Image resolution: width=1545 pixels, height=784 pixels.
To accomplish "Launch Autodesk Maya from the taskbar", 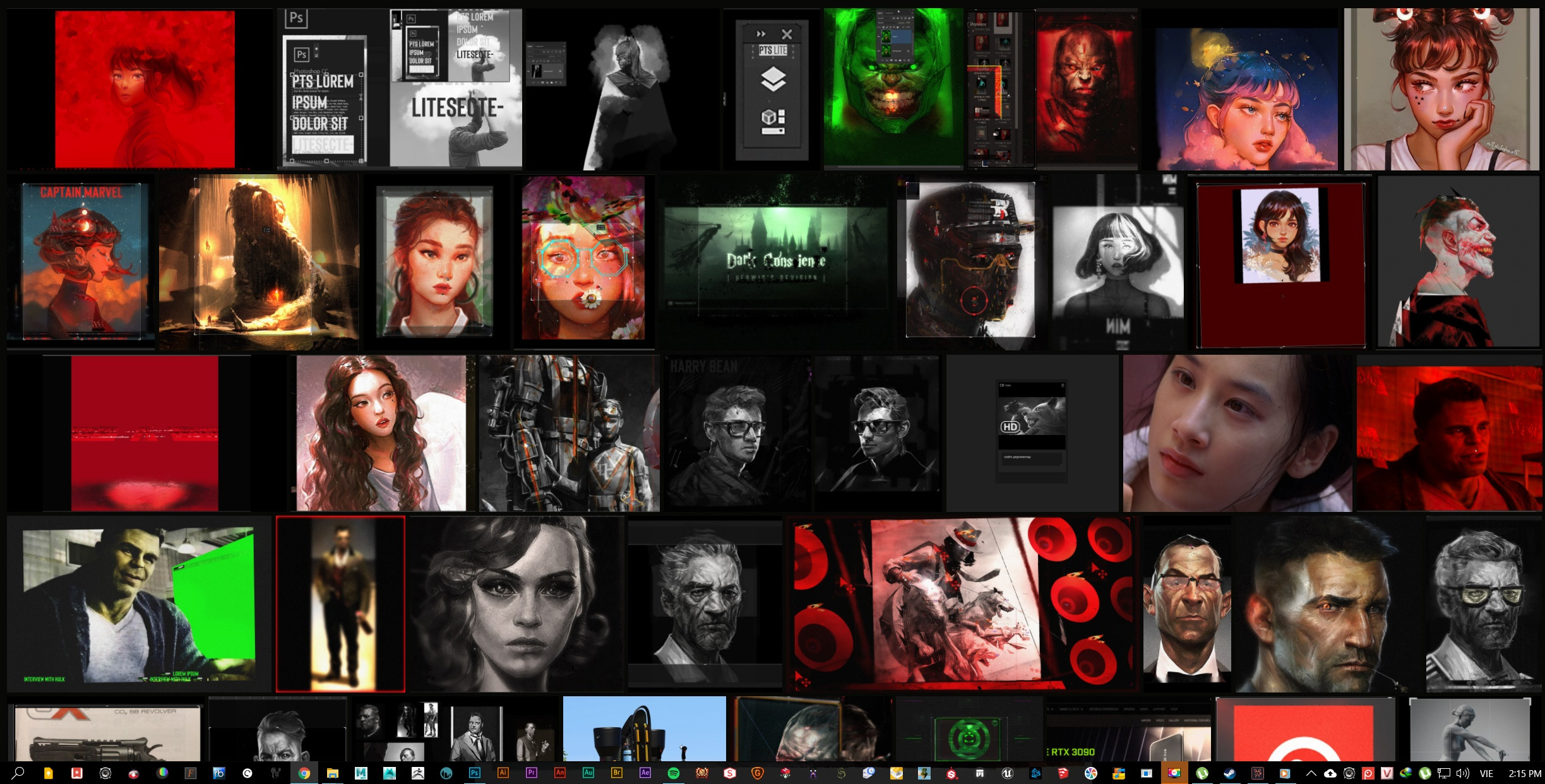I will [x=361, y=773].
